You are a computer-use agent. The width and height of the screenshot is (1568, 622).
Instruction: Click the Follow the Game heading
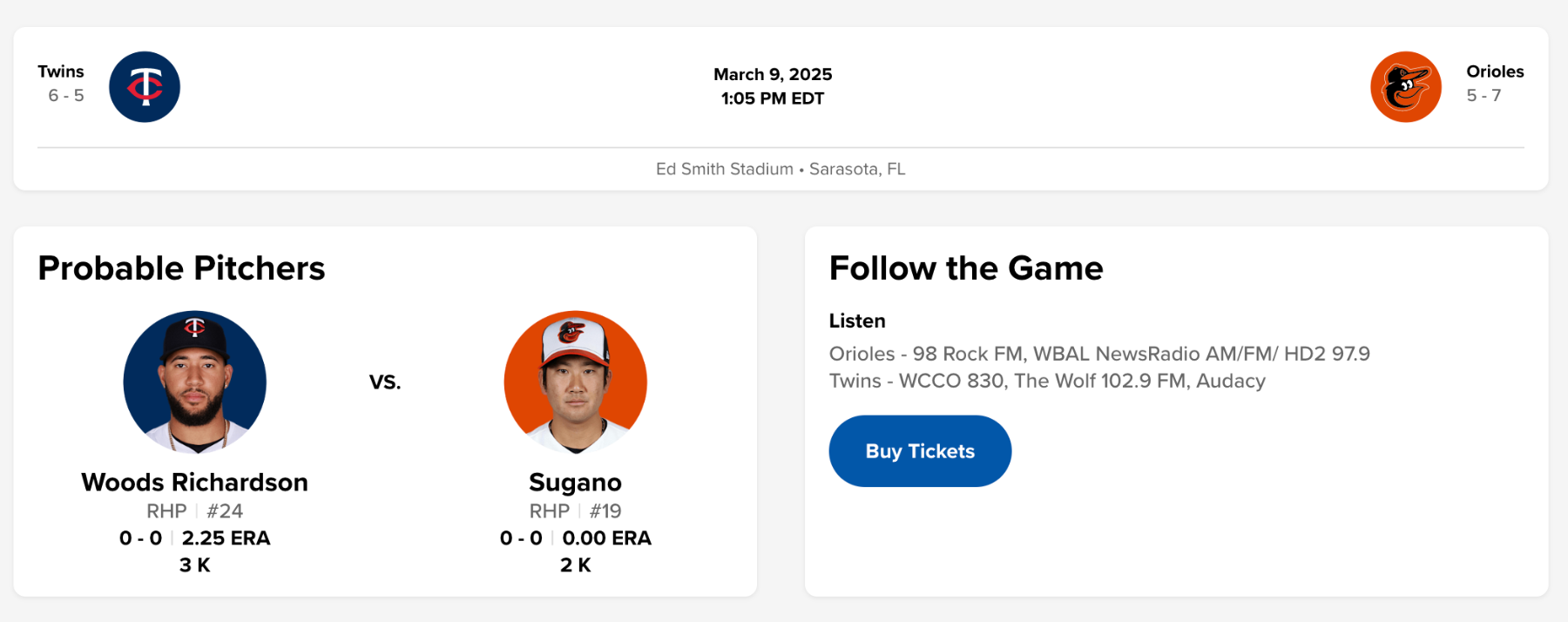click(966, 268)
